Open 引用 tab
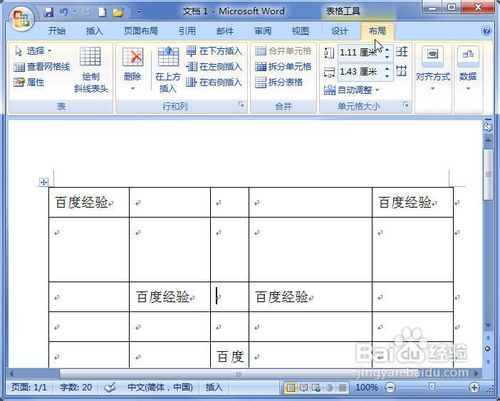 point(187,31)
